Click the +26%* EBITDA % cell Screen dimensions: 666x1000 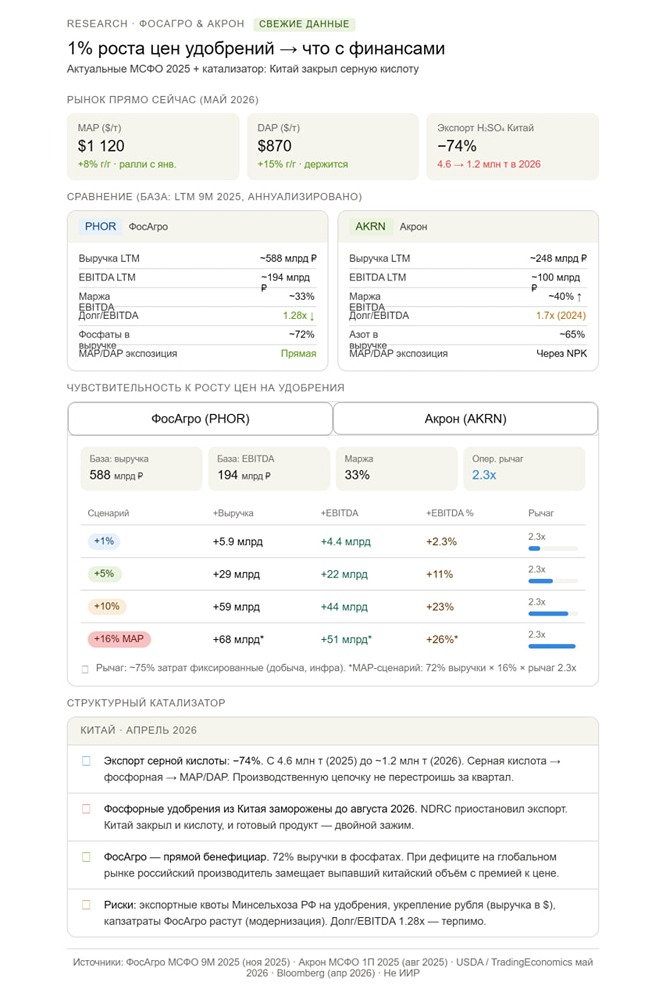click(442, 640)
